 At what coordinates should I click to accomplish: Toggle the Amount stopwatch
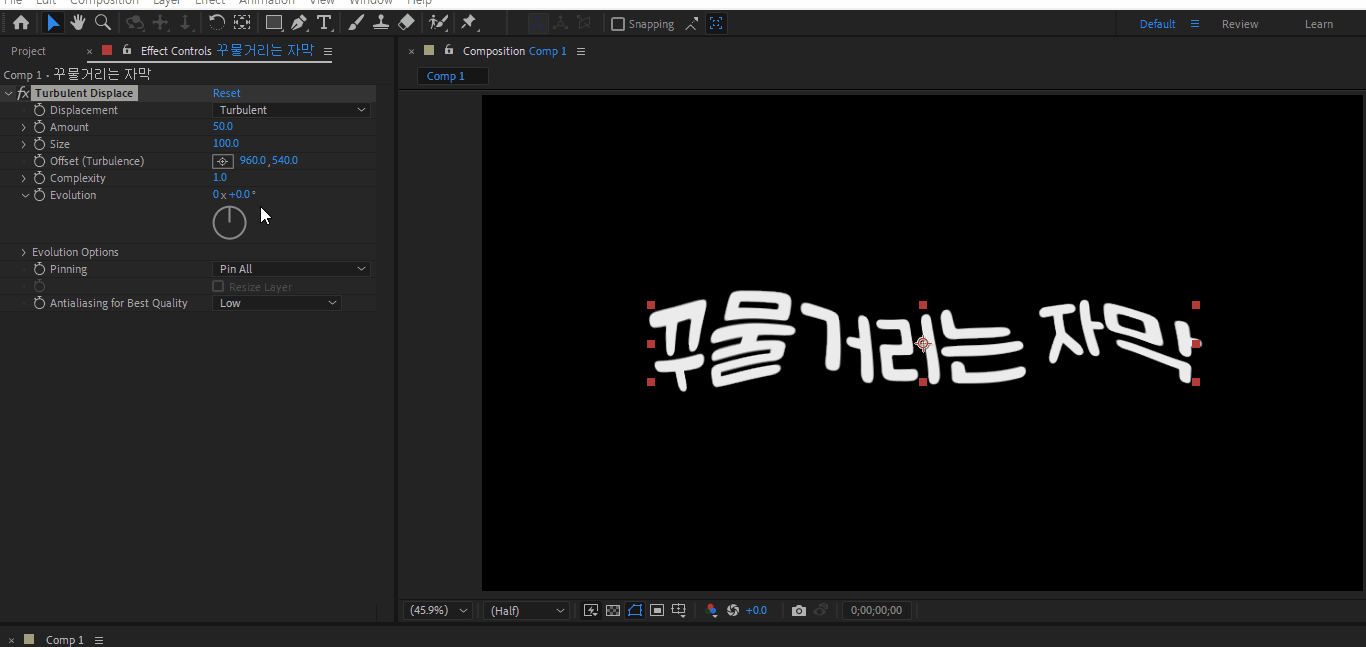point(40,127)
